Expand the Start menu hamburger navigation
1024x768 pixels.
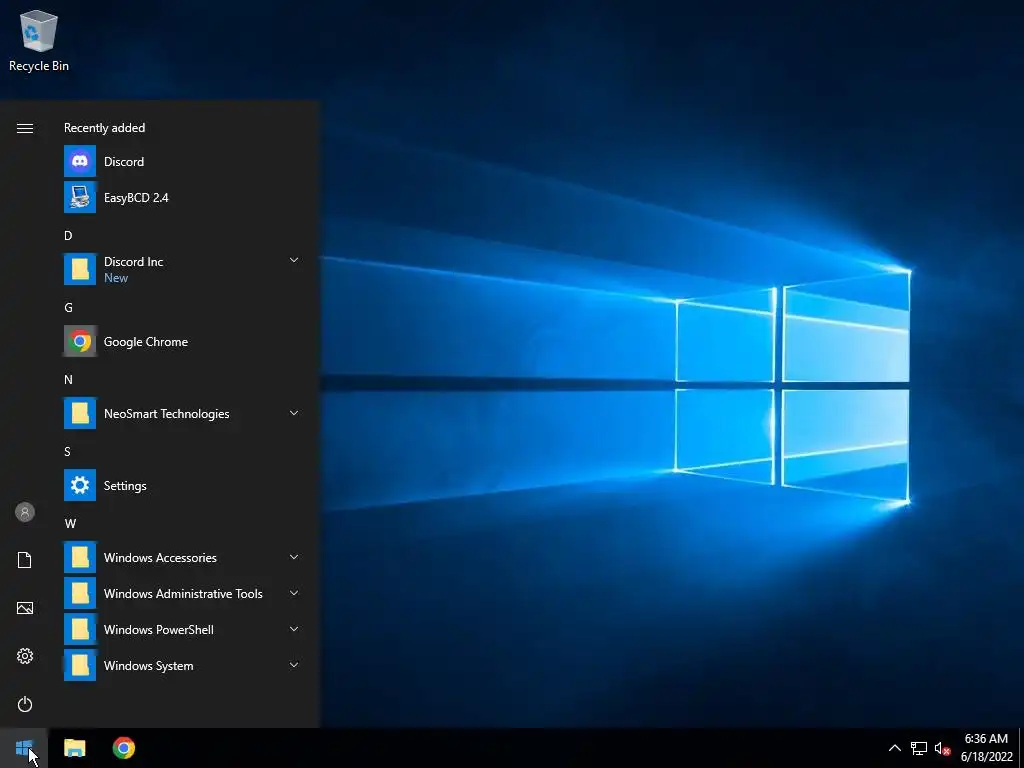tap(25, 128)
